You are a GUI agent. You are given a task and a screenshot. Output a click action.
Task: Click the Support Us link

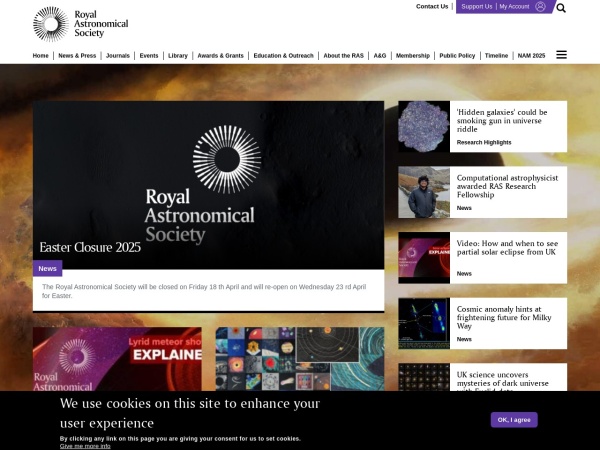click(x=477, y=7)
